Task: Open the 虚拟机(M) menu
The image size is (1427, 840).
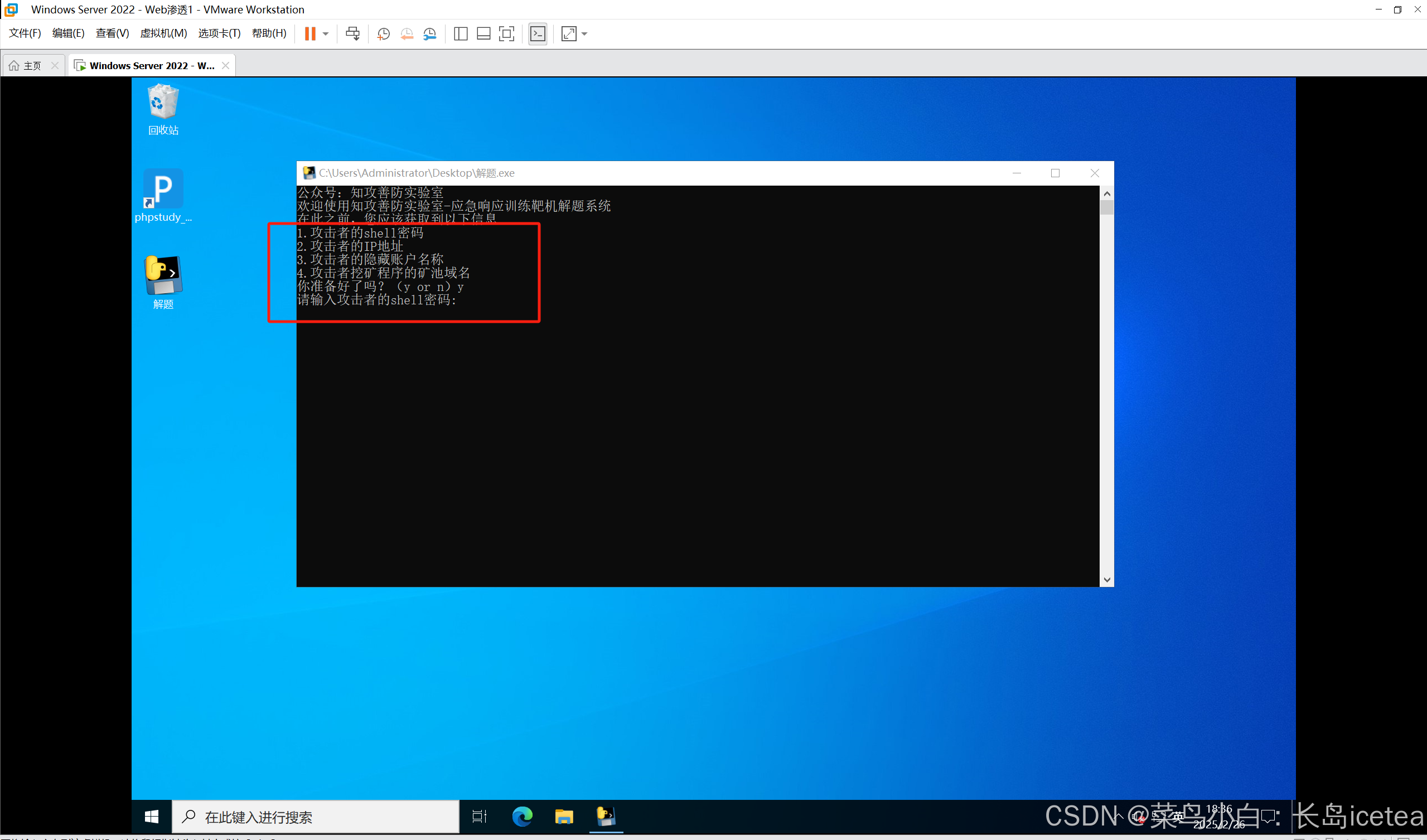Action: (x=163, y=33)
